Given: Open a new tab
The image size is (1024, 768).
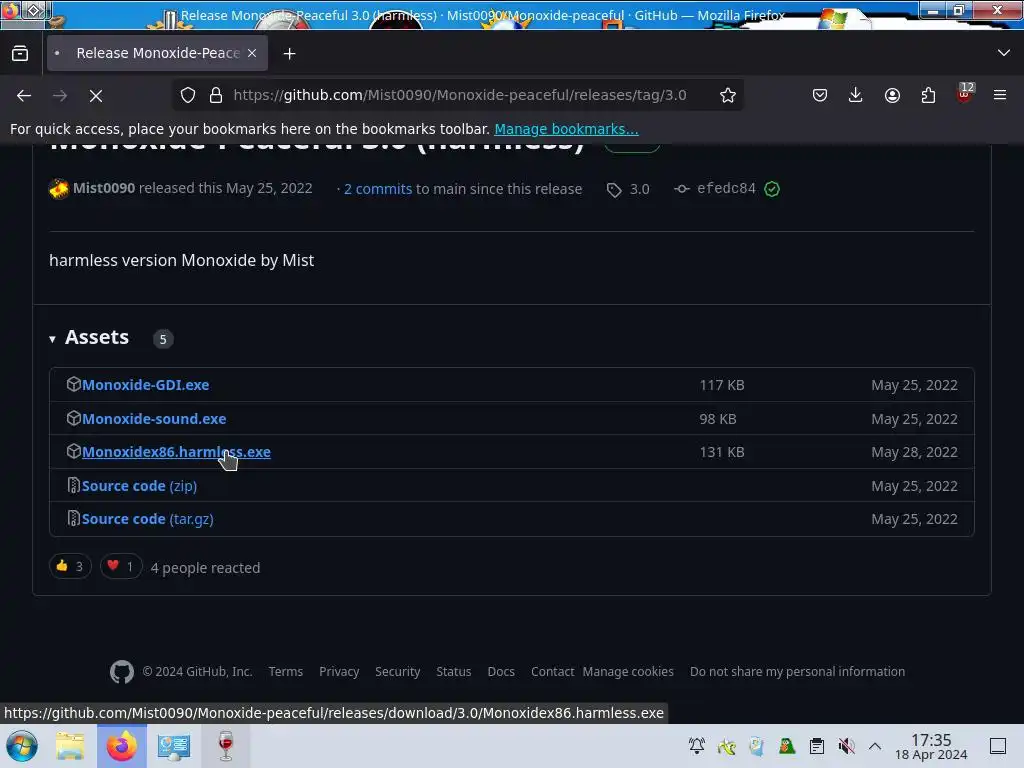Looking at the screenshot, I should pyautogui.click(x=289, y=54).
